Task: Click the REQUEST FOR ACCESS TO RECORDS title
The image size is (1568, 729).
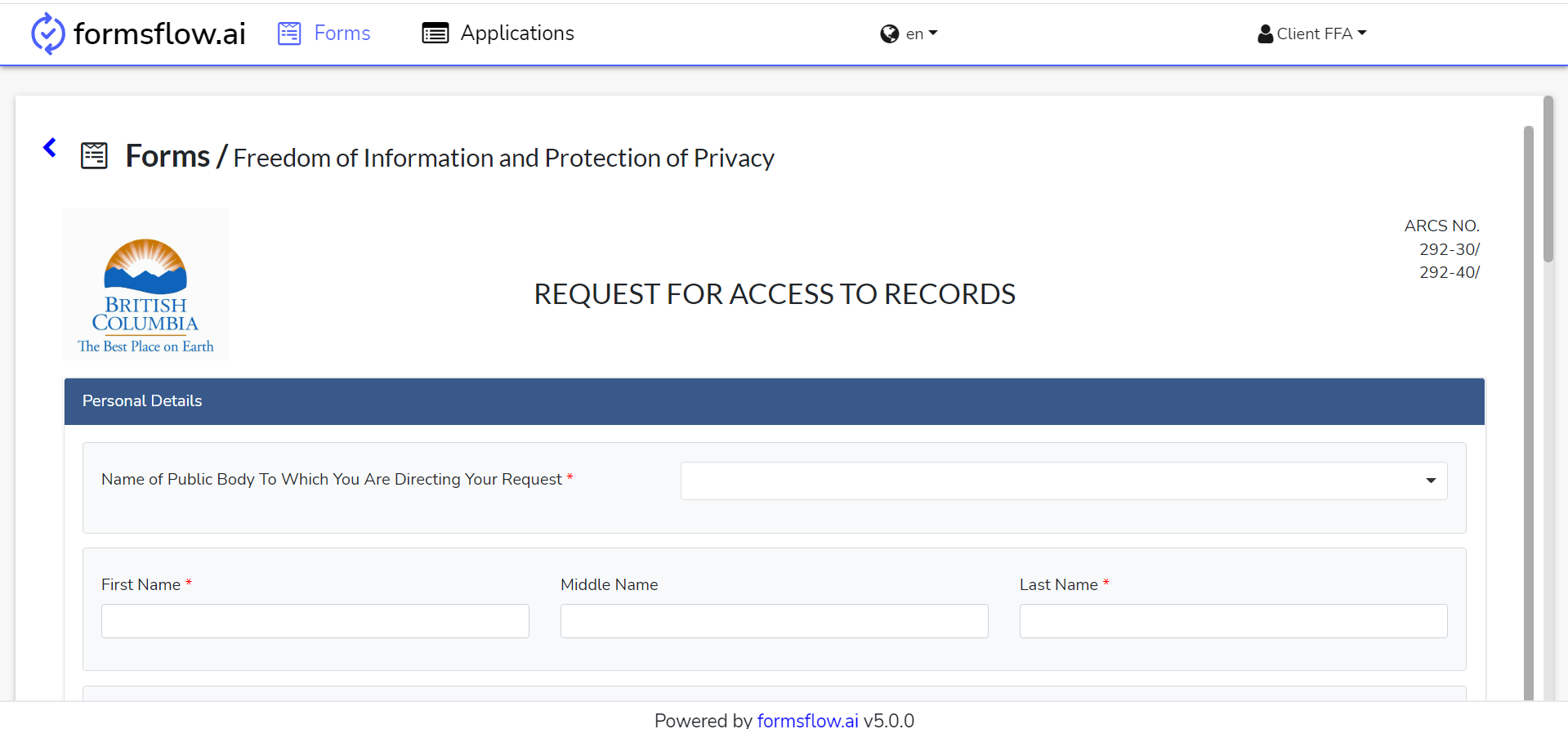Action: coord(775,294)
